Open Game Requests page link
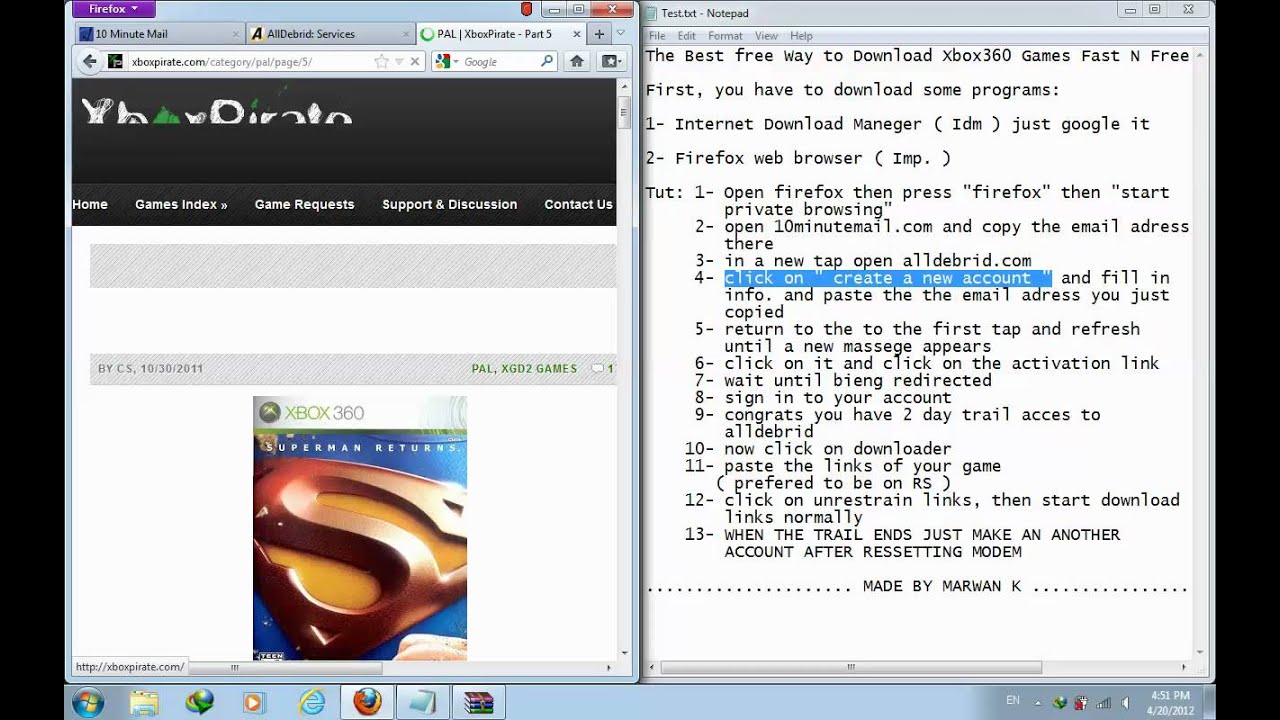The width and height of the screenshot is (1280, 720). pyautogui.click(x=304, y=204)
